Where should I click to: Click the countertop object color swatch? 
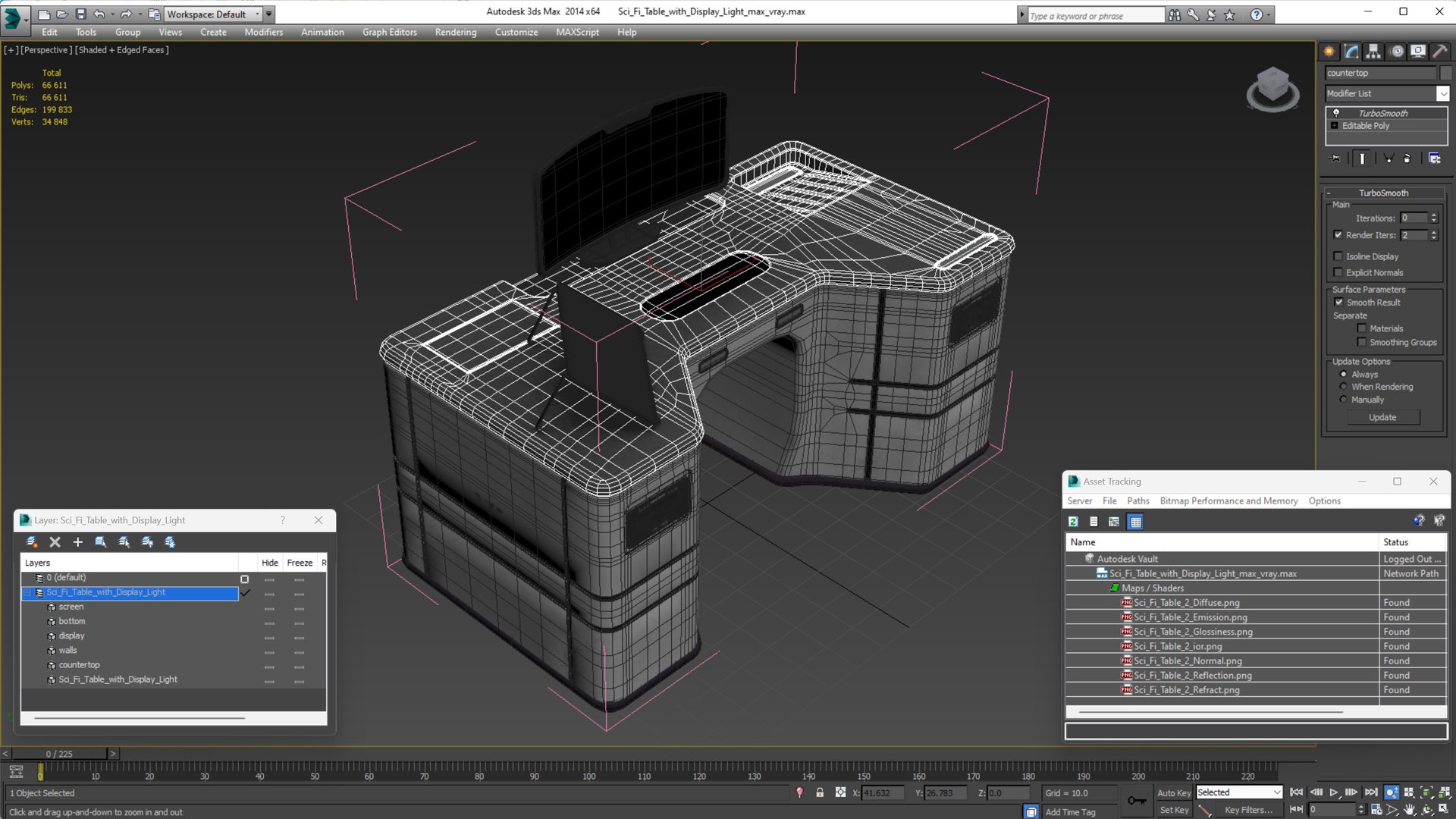click(x=1445, y=73)
